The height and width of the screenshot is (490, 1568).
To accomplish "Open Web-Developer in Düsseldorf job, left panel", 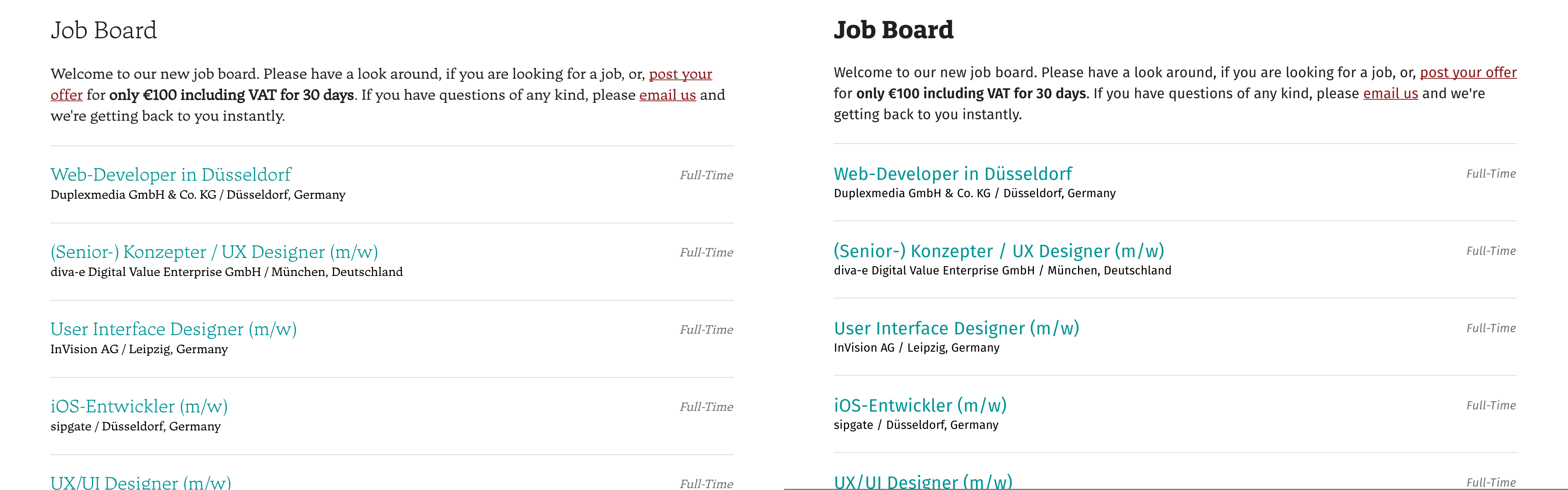I will (170, 175).
